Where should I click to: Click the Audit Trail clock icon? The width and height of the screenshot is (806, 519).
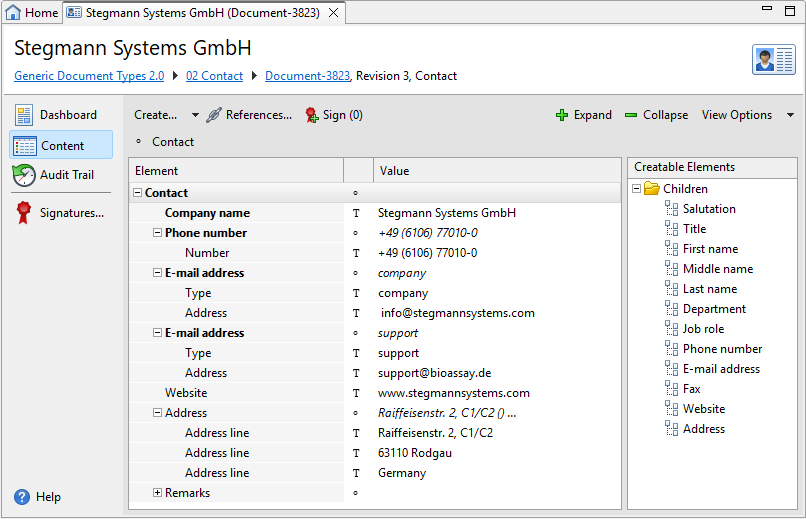[x=24, y=175]
